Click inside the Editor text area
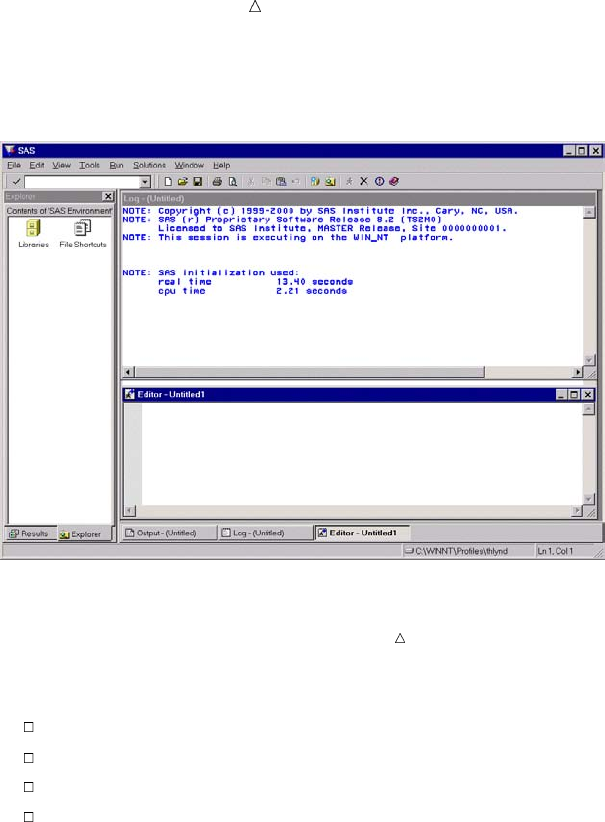This screenshot has width=605, height=822. (362, 454)
